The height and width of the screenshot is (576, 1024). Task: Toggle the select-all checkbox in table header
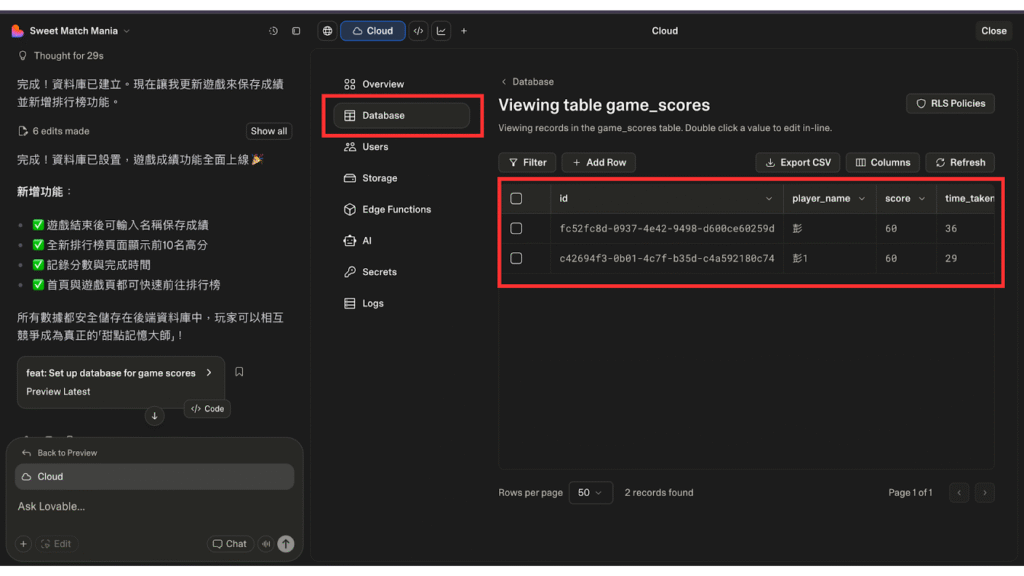(516, 199)
